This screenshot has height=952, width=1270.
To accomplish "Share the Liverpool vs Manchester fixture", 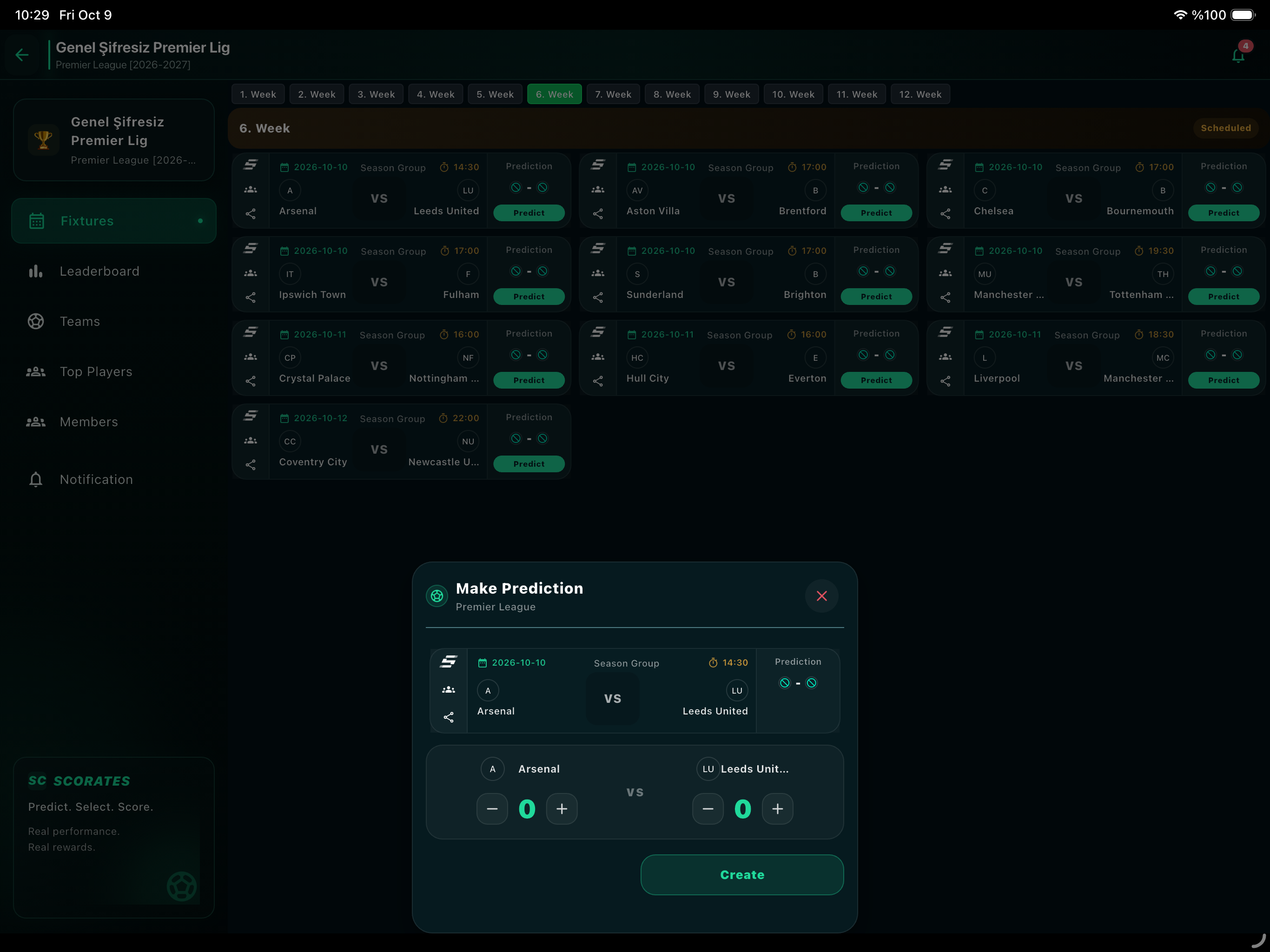I will click(x=945, y=381).
